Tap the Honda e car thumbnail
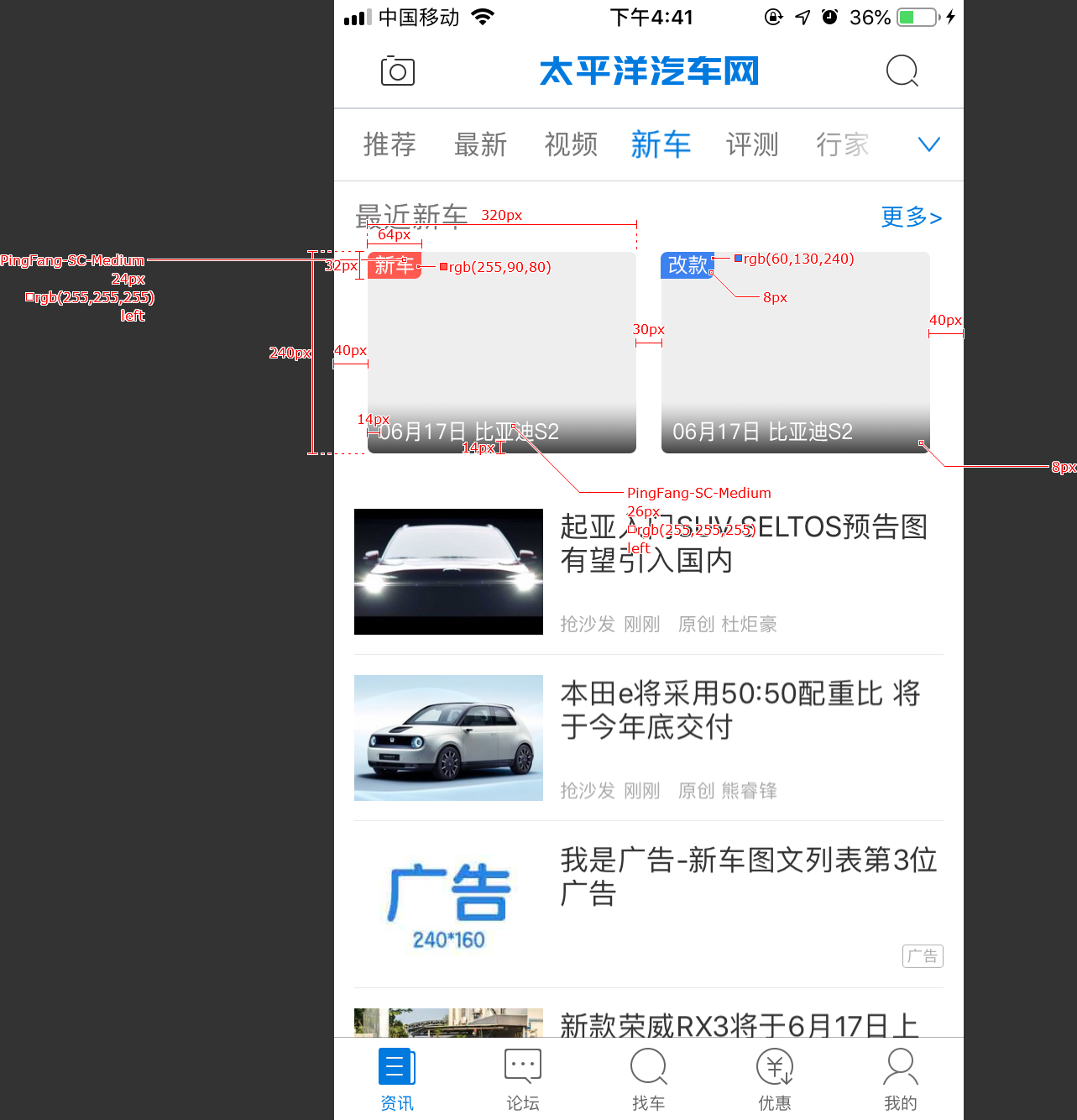Viewport: 1077px width, 1120px height. click(x=448, y=738)
